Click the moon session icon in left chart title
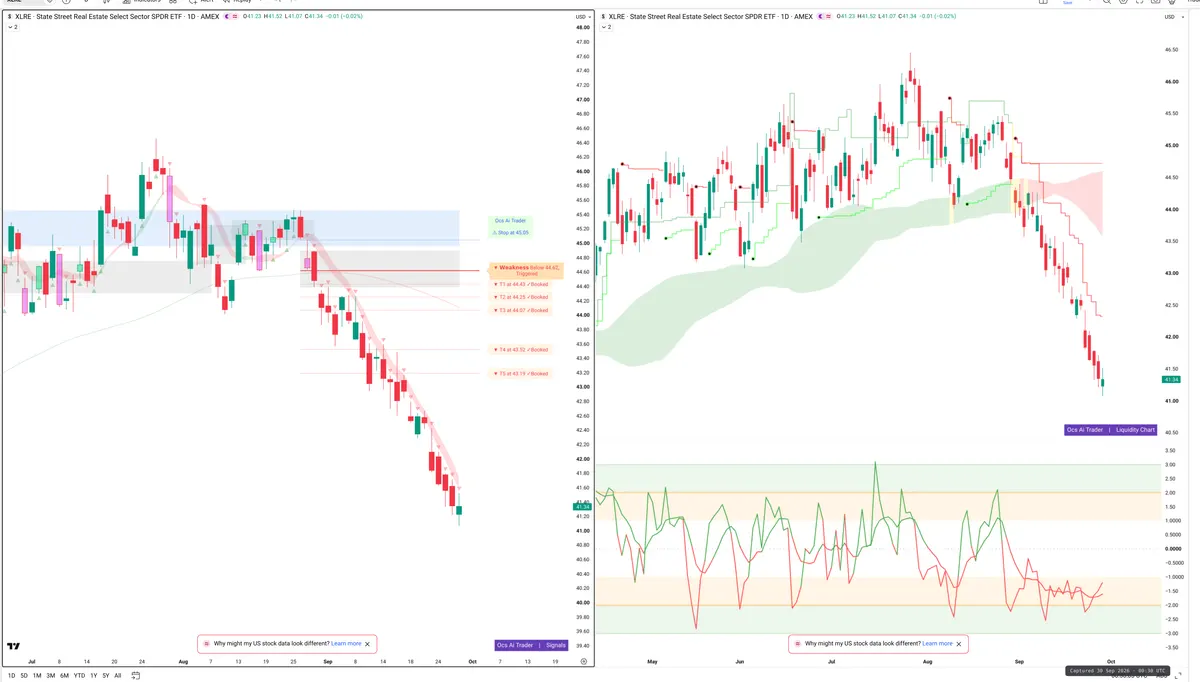The height and width of the screenshot is (682, 1200). [229, 17]
